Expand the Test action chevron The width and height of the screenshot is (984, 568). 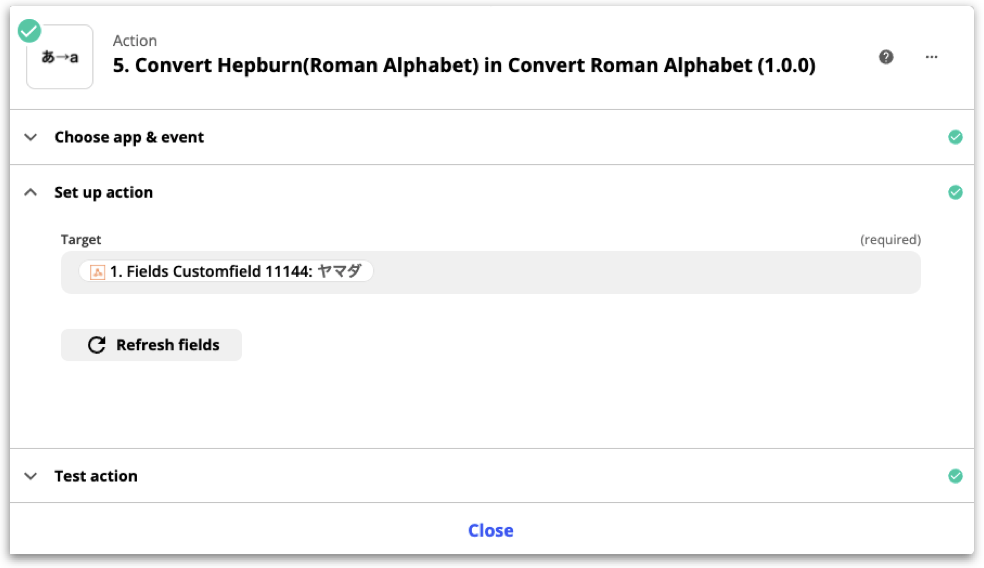pyautogui.click(x=31, y=476)
